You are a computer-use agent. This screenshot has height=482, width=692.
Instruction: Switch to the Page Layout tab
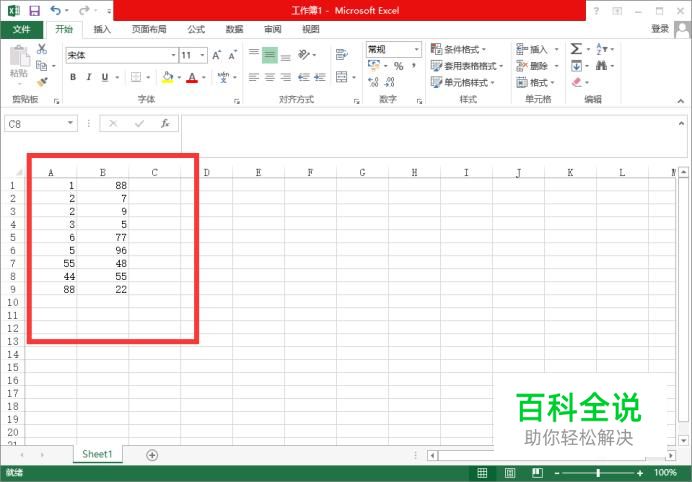click(x=149, y=30)
